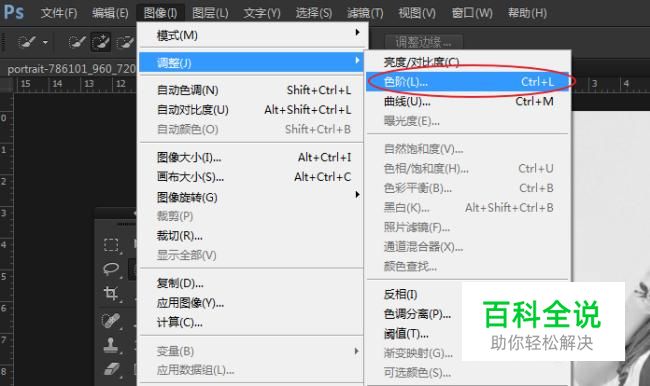Open 图像大小(I) dialog

tap(251, 157)
